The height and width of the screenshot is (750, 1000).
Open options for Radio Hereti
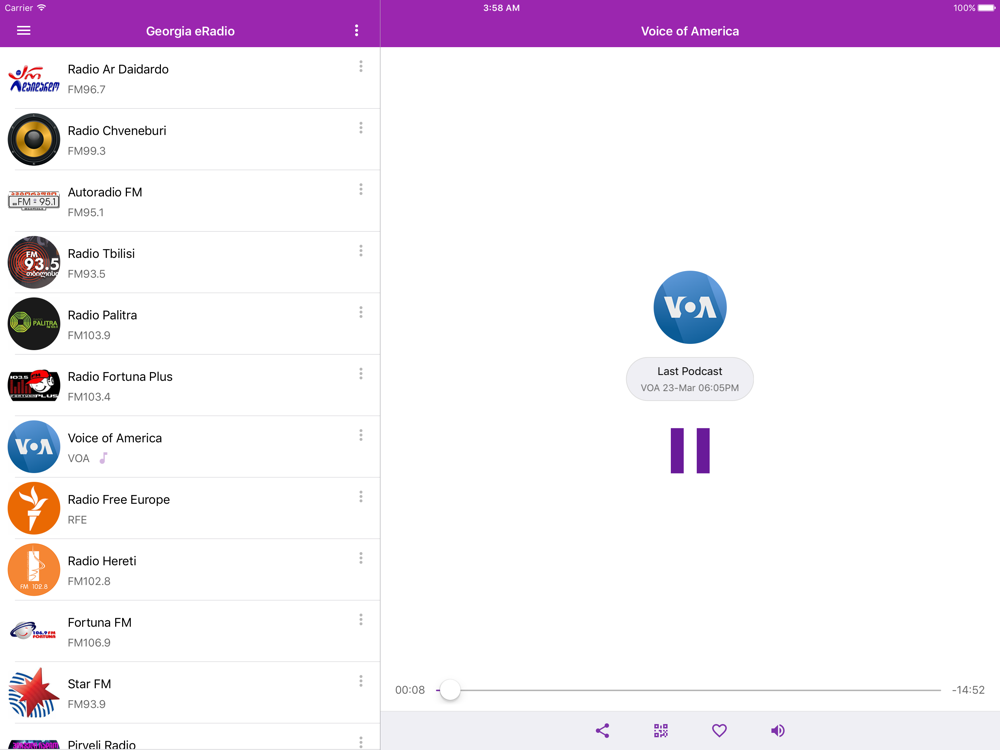(x=361, y=558)
